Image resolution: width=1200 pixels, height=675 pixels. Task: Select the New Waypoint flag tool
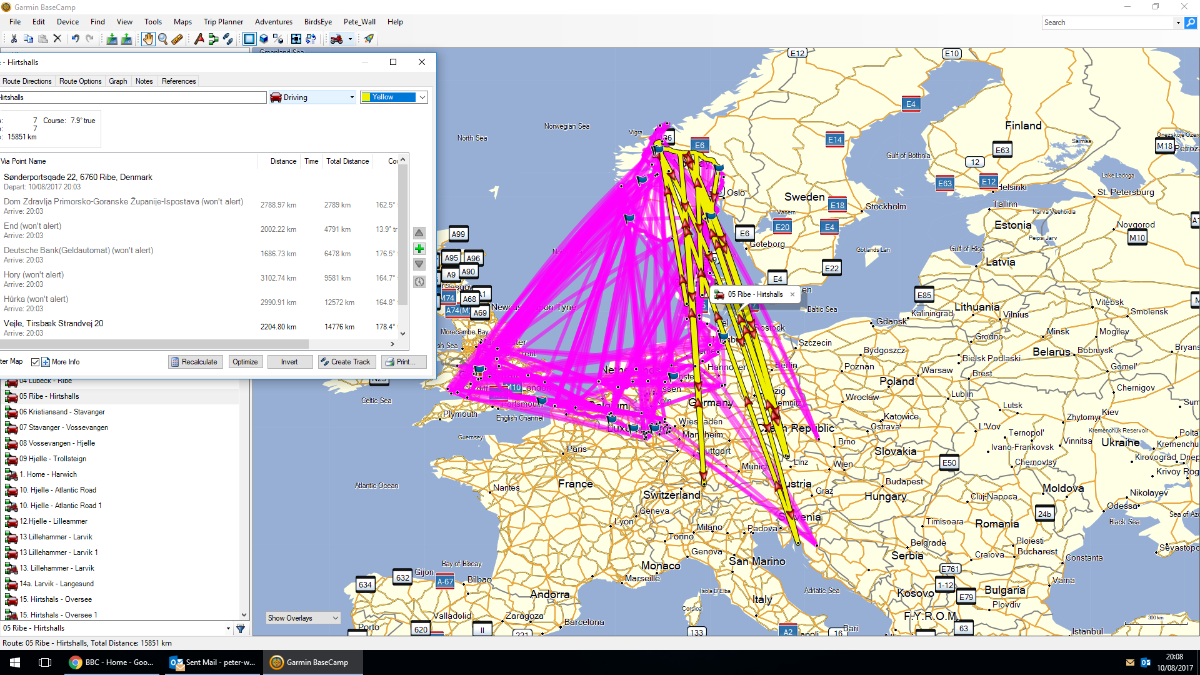tap(199, 39)
